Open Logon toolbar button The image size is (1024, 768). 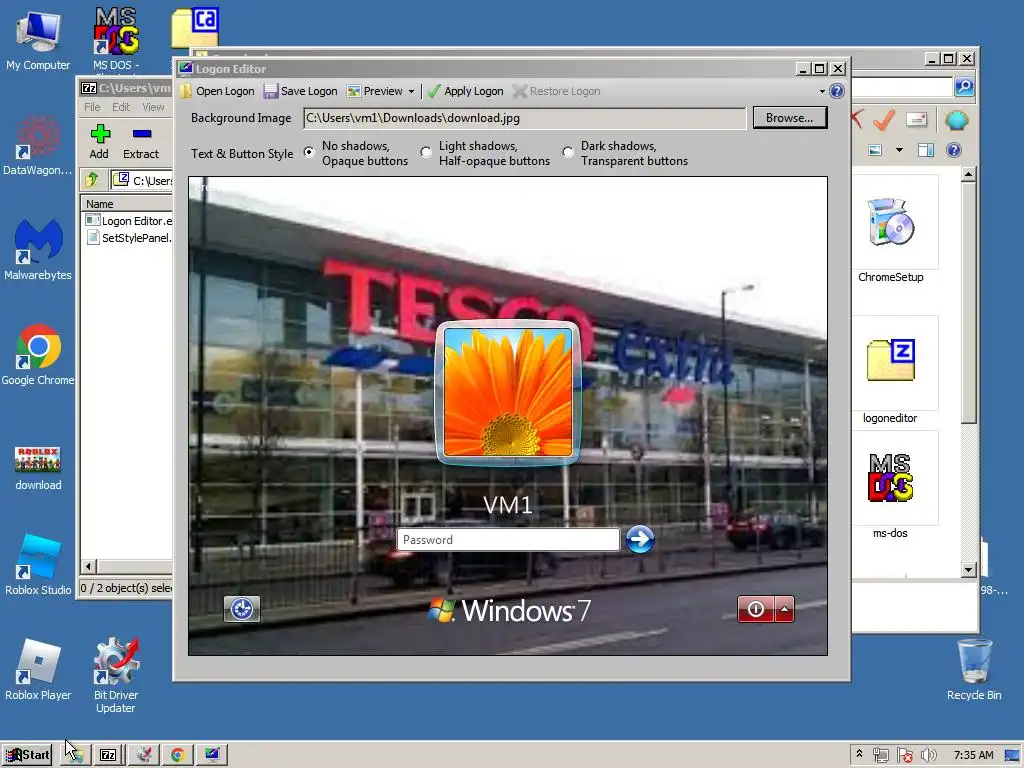tap(218, 91)
